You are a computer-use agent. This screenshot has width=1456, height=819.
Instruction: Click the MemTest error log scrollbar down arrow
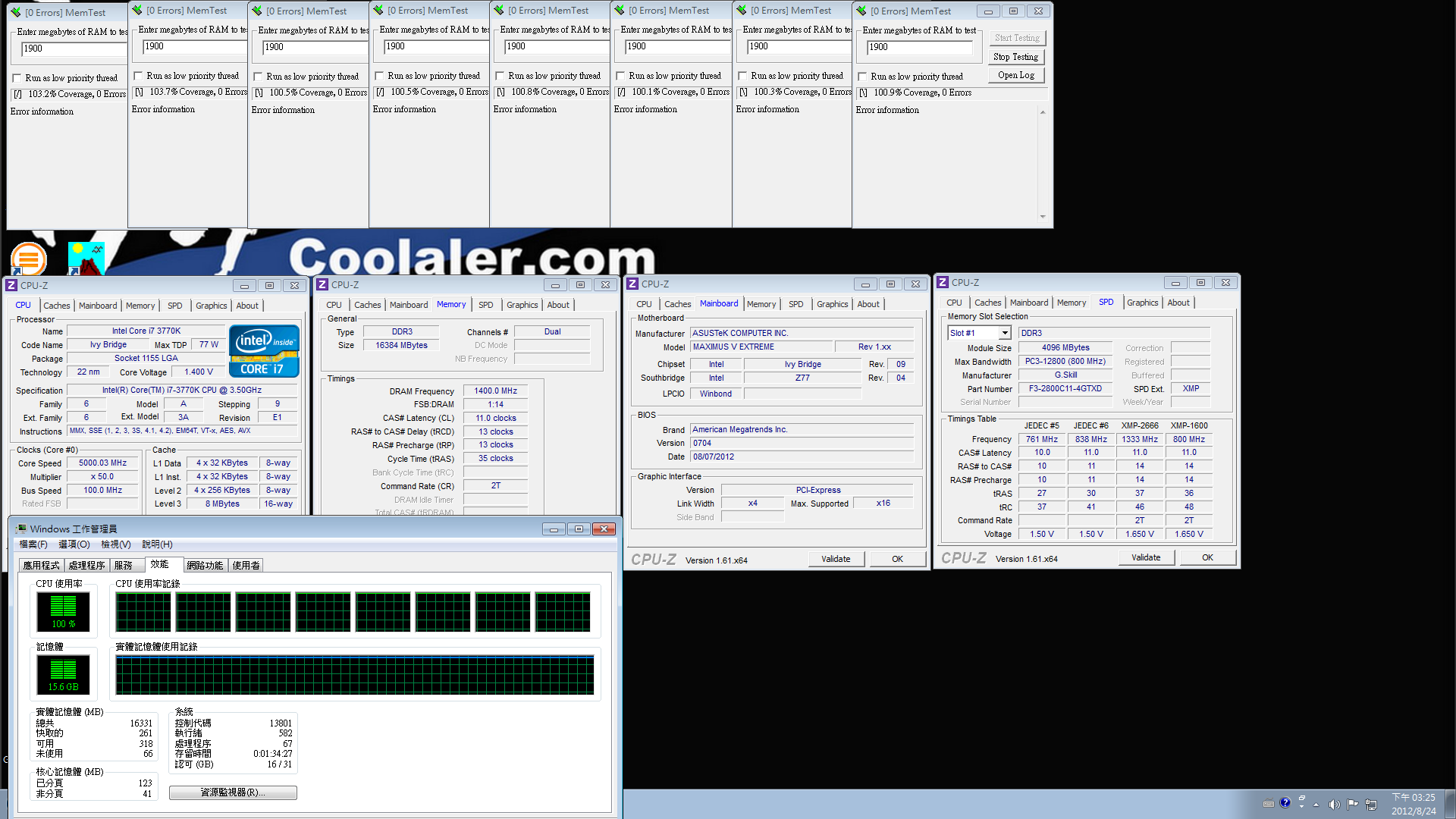(1043, 217)
